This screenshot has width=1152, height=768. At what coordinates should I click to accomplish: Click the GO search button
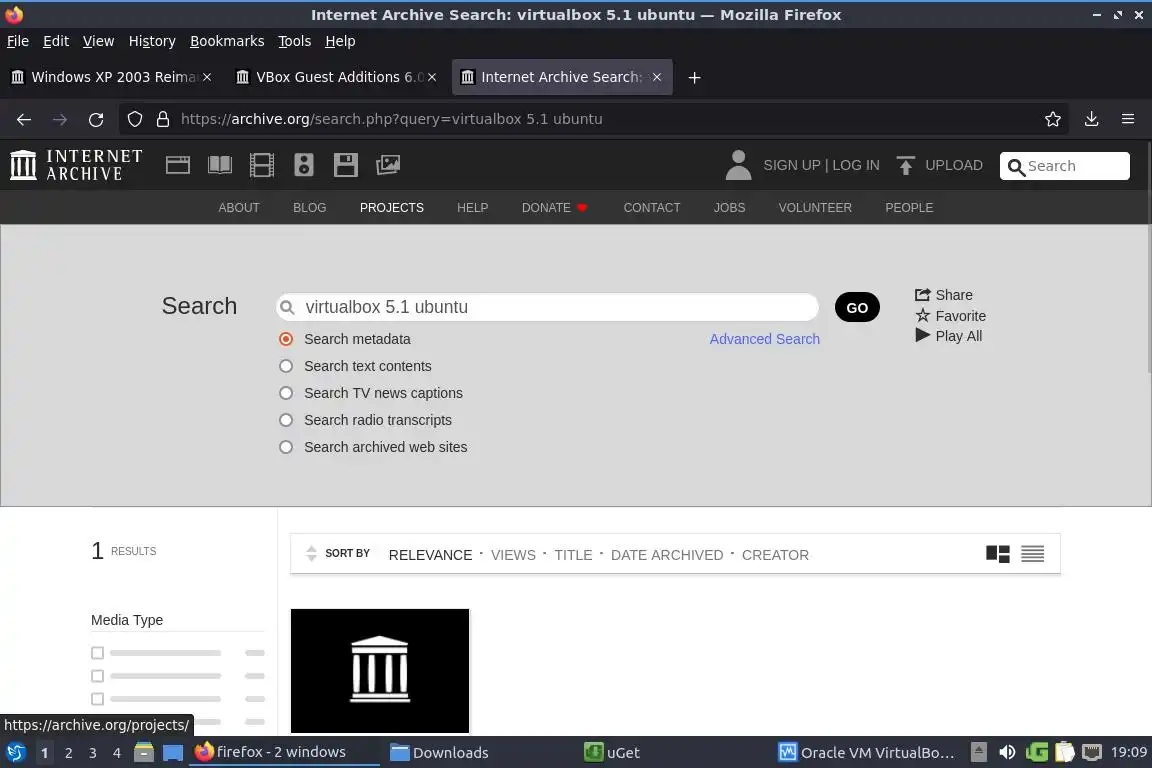pyautogui.click(x=857, y=307)
